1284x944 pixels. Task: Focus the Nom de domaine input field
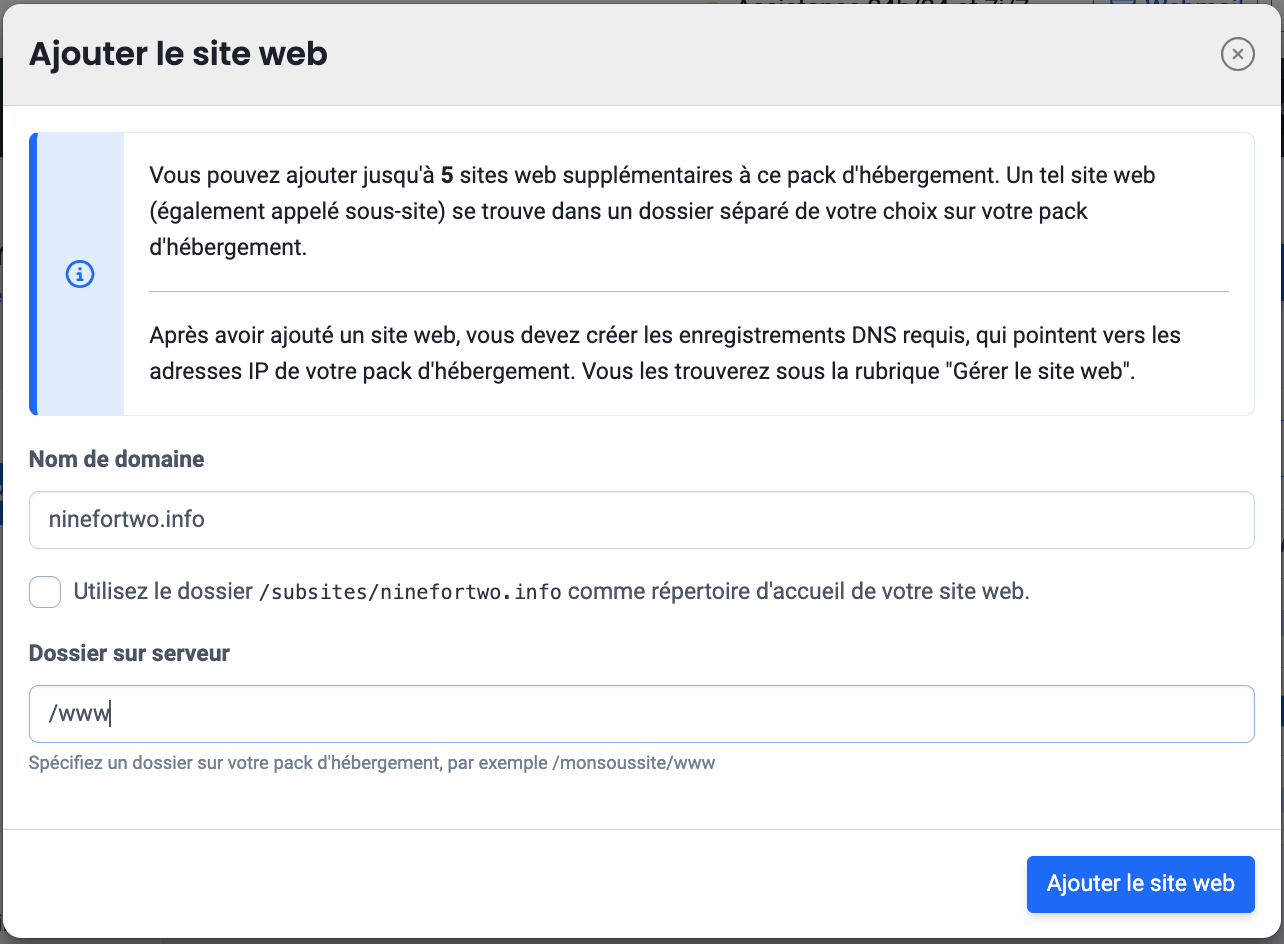(x=641, y=520)
